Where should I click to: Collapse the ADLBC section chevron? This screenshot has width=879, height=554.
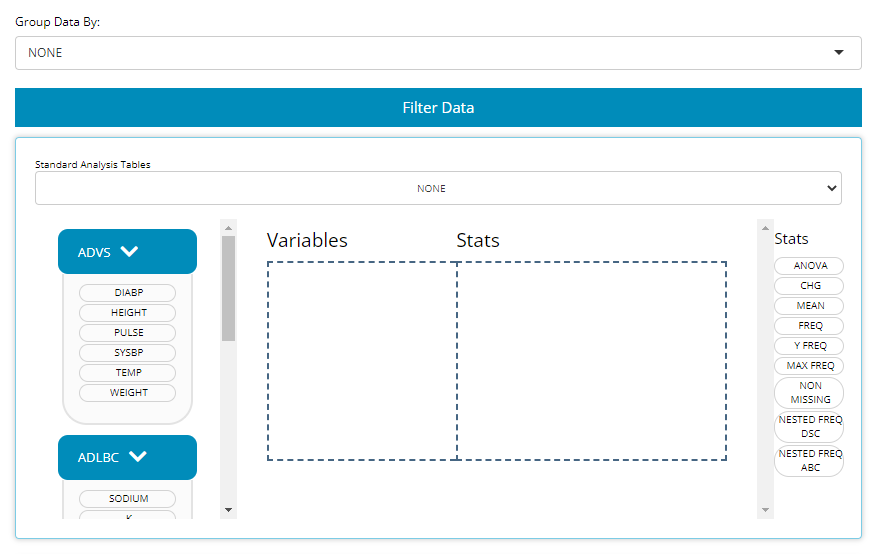138,457
